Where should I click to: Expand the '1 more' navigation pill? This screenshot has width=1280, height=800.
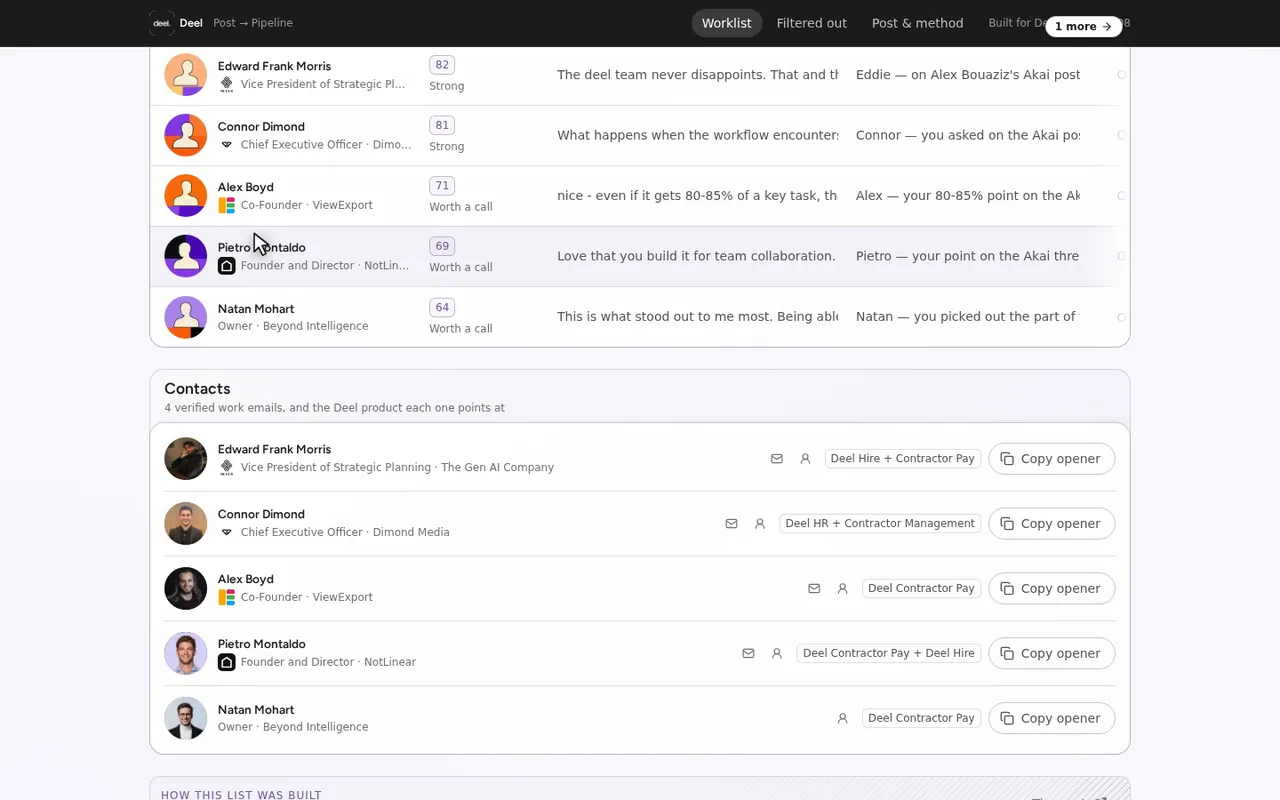tap(1084, 26)
